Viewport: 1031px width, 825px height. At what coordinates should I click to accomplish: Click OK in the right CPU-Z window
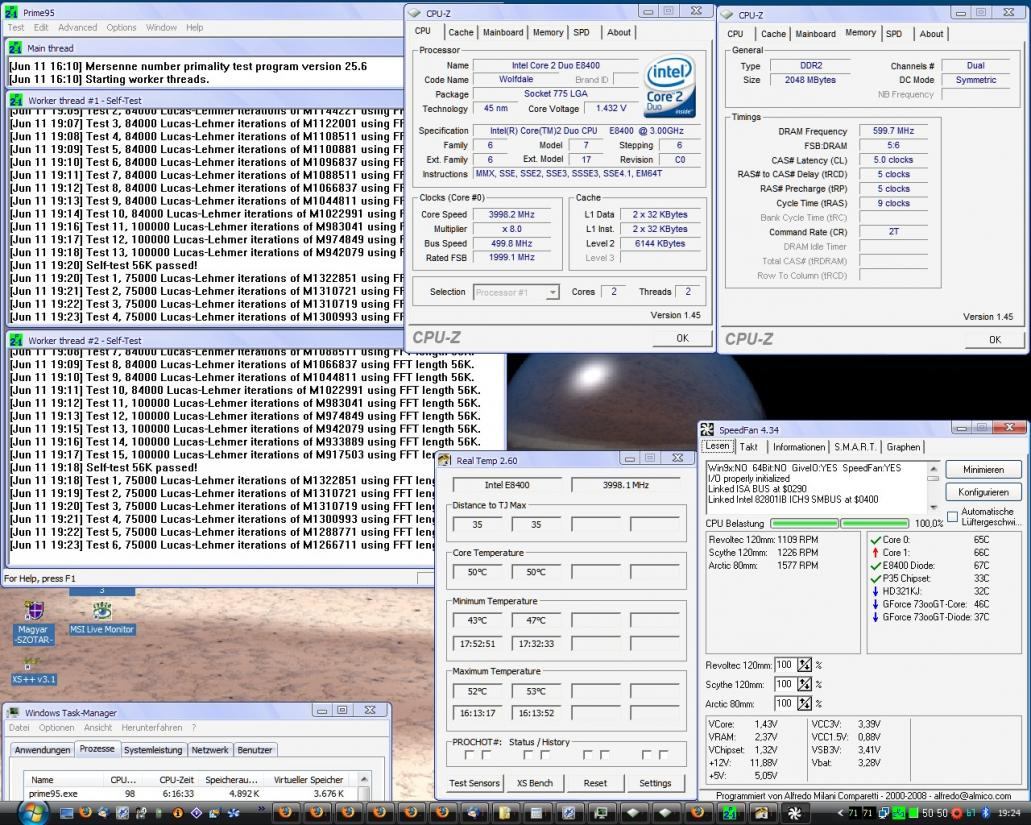tap(995, 340)
